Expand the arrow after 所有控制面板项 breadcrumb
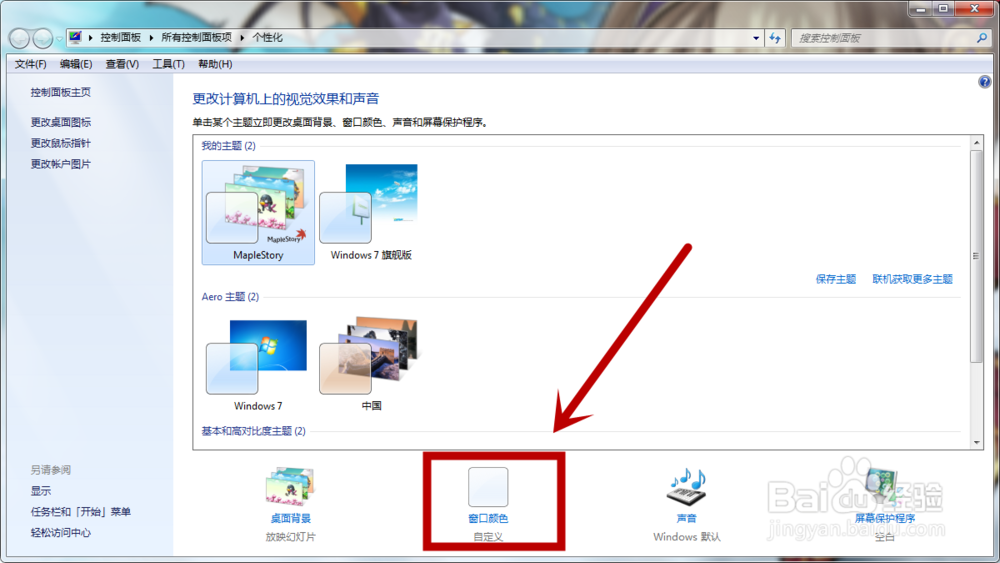The height and width of the screenshot is (563, 1000). point(242,38)
